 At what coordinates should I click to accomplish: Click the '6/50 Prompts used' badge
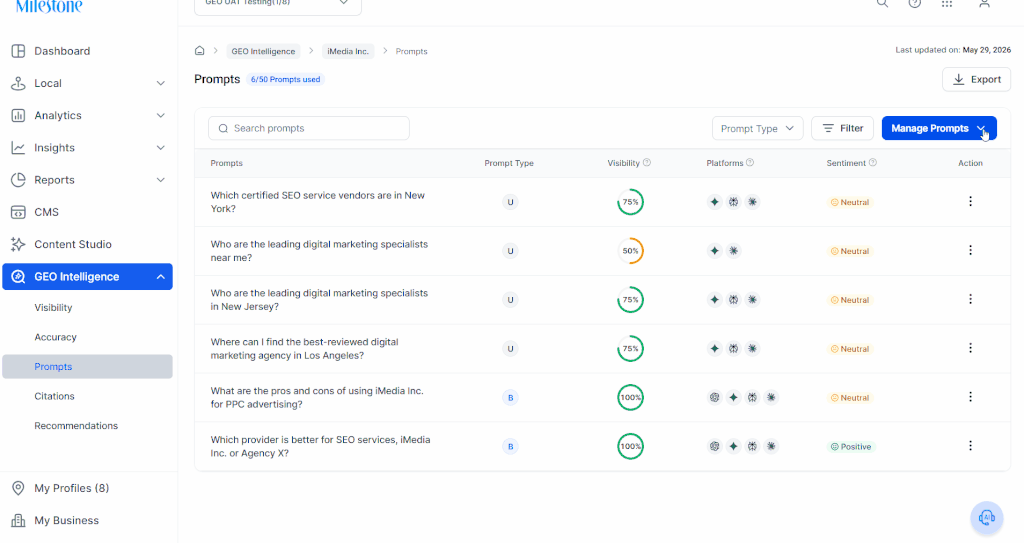(x=285, y=79)
